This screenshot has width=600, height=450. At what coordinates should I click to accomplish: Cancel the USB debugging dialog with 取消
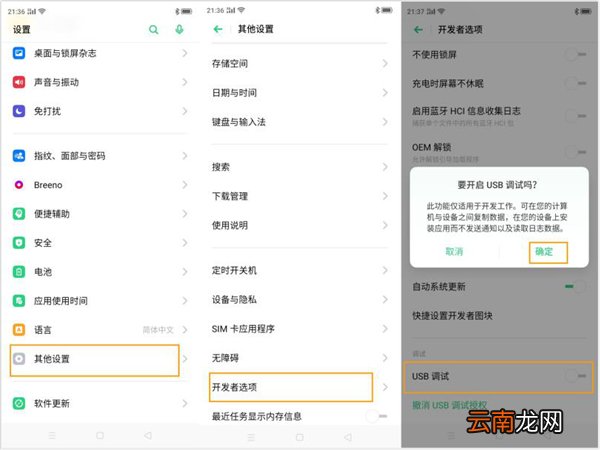tap(454, 251)
